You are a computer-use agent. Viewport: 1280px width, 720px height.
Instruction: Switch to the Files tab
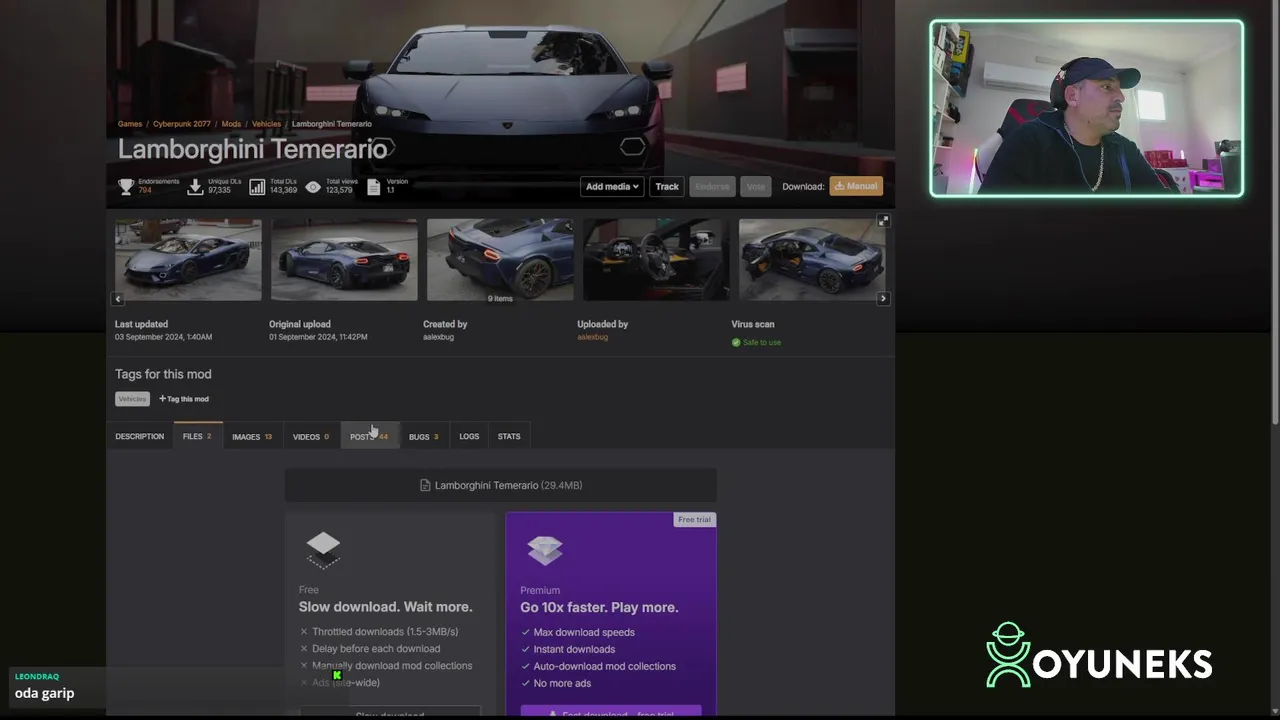pyautogui.click(x=197, y=437)
